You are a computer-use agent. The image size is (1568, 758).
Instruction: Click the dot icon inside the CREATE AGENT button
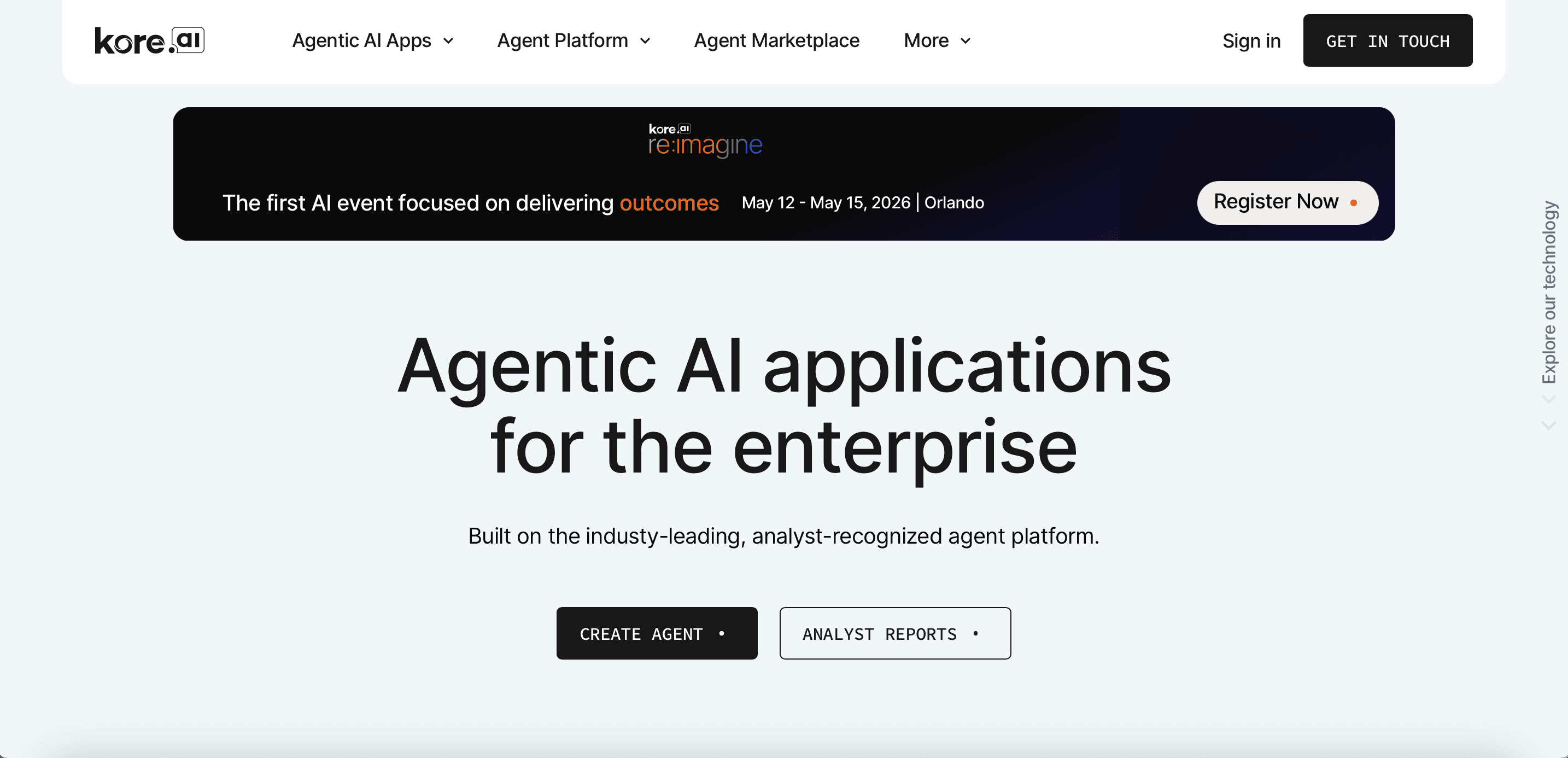tap(722, 633)
